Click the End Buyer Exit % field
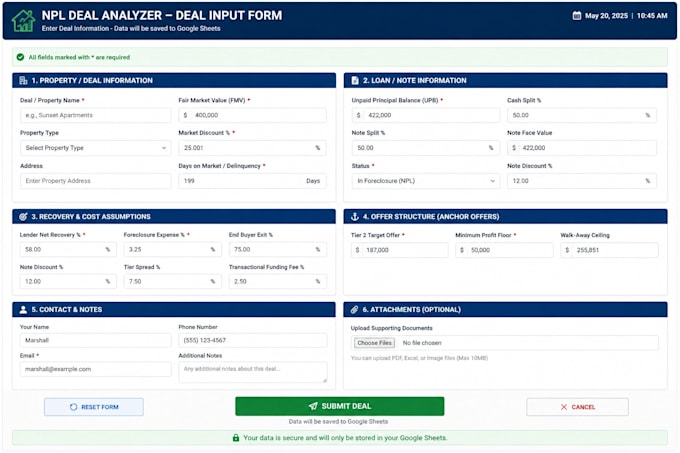The image size is (680, 453). (x=278, y=250)
